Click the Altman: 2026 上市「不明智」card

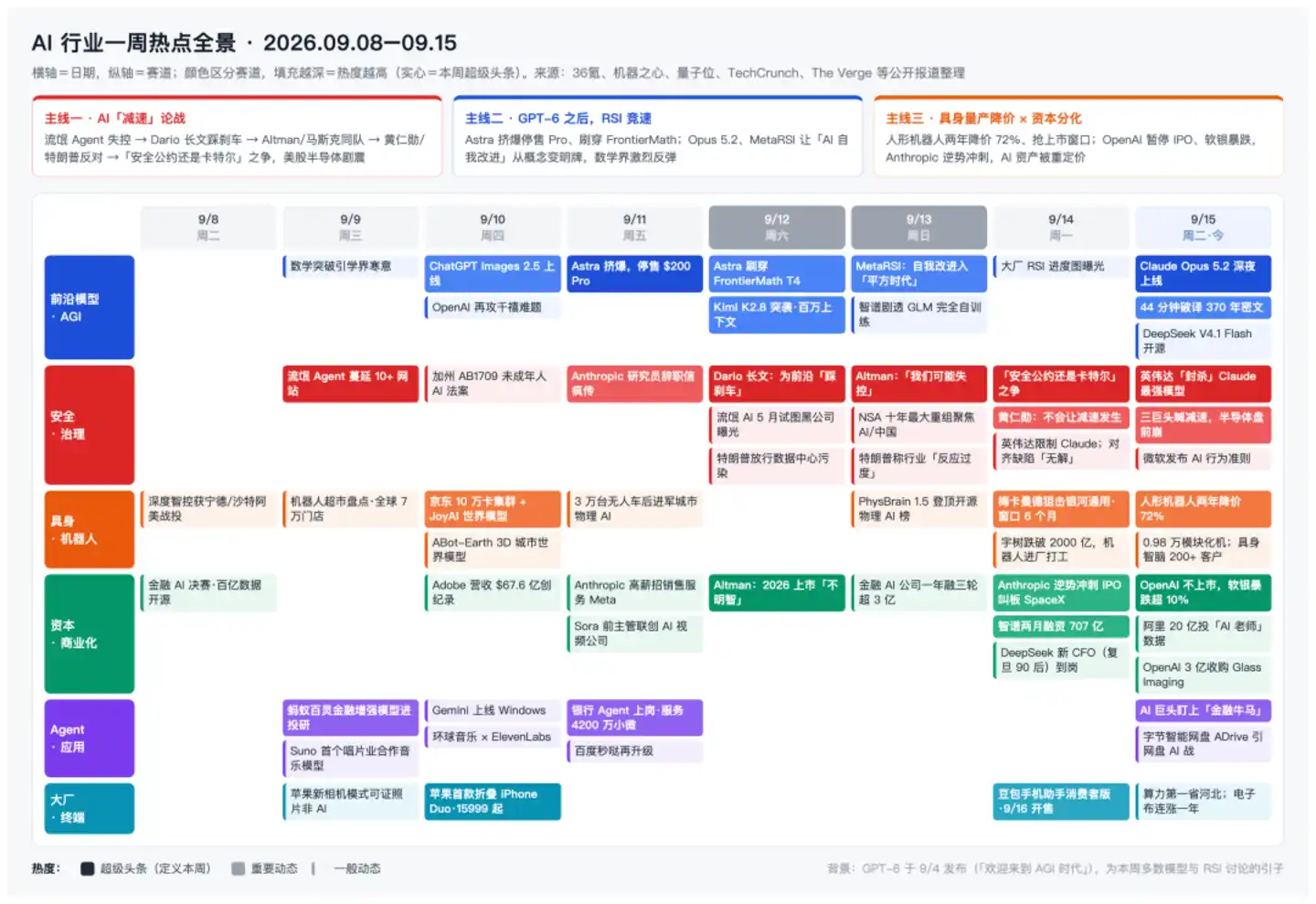coord(777,592)
